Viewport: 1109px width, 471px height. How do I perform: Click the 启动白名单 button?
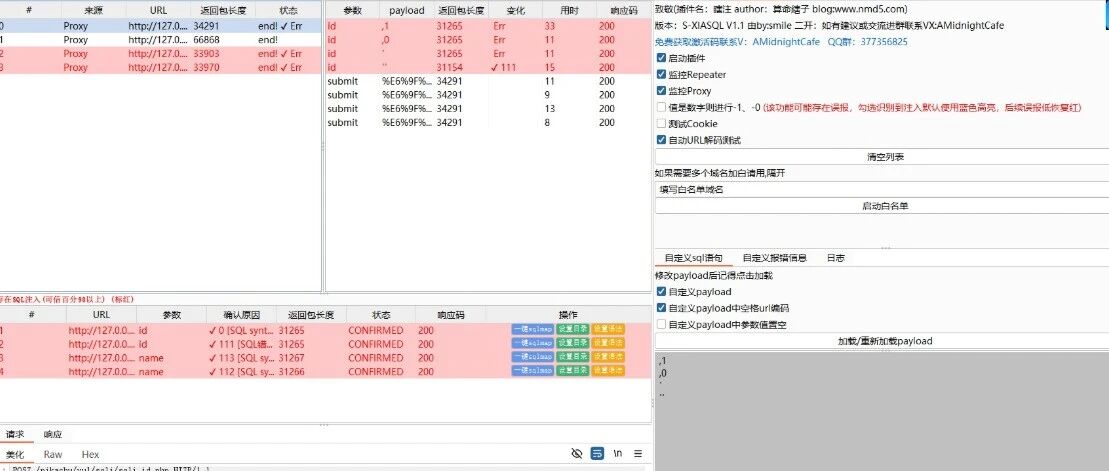pos(882,206)
